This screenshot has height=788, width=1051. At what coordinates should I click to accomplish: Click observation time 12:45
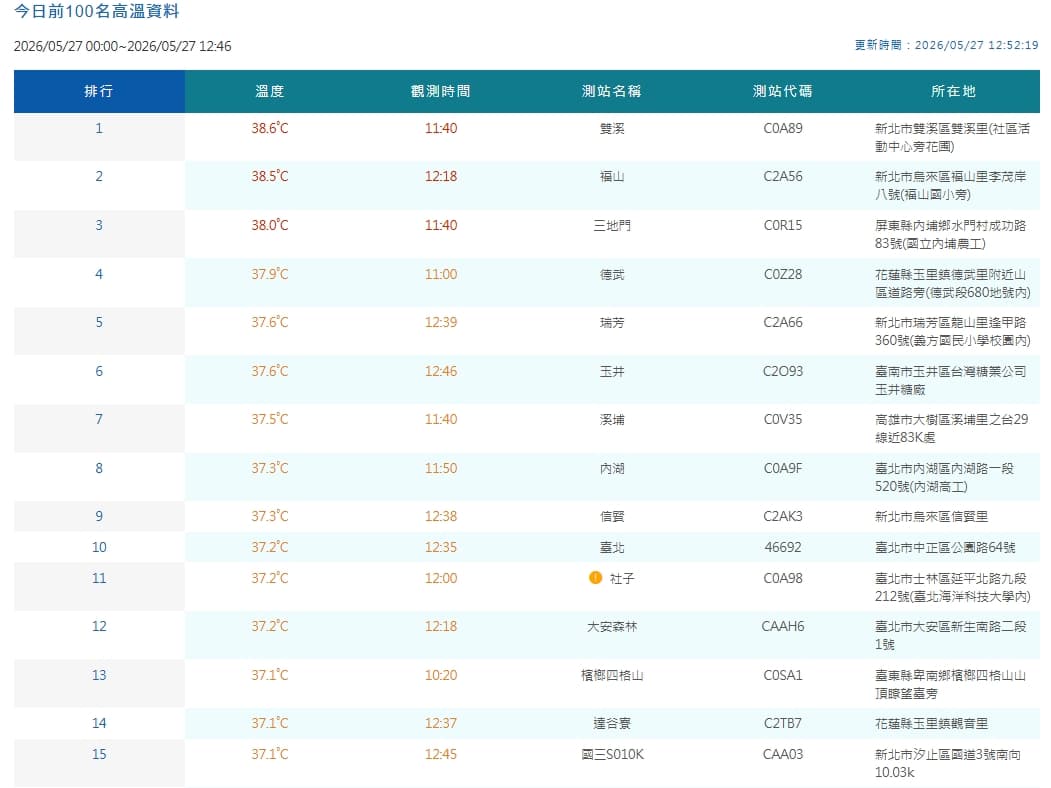point(441,754)
